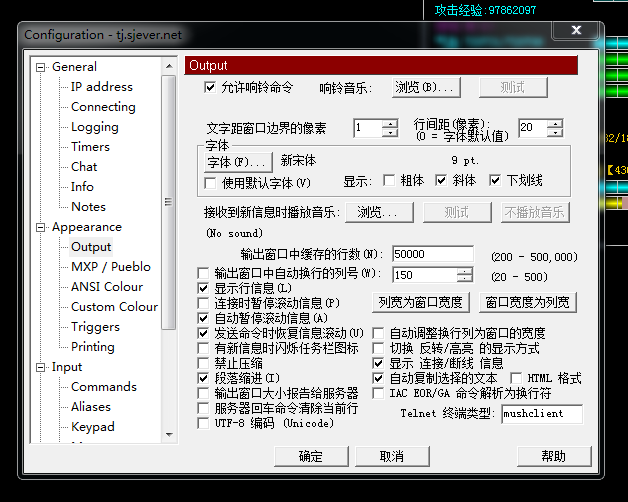Click 确定 to confirm settings
Screen dimensions: 628x502
(x=311, y=457)
